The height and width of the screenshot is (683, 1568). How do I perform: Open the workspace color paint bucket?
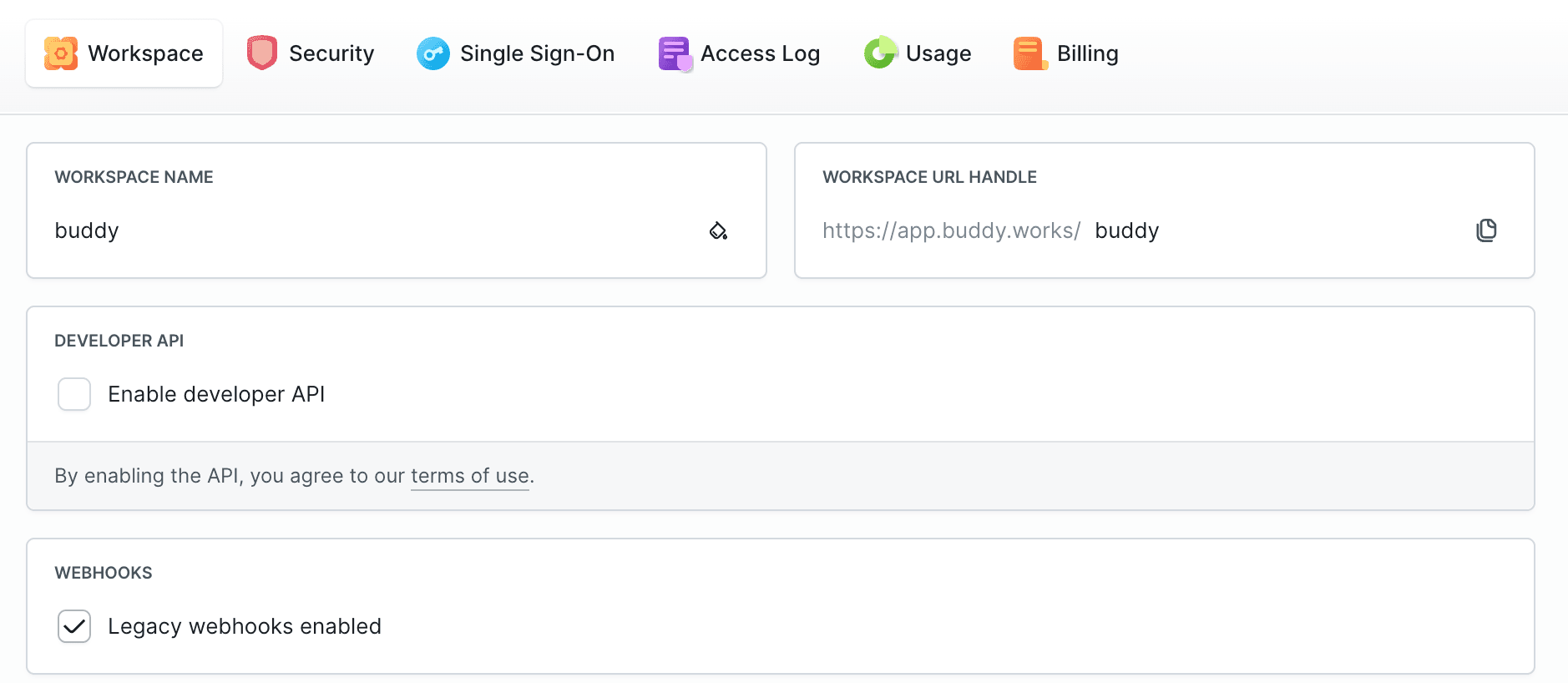[x=718, y=230]
